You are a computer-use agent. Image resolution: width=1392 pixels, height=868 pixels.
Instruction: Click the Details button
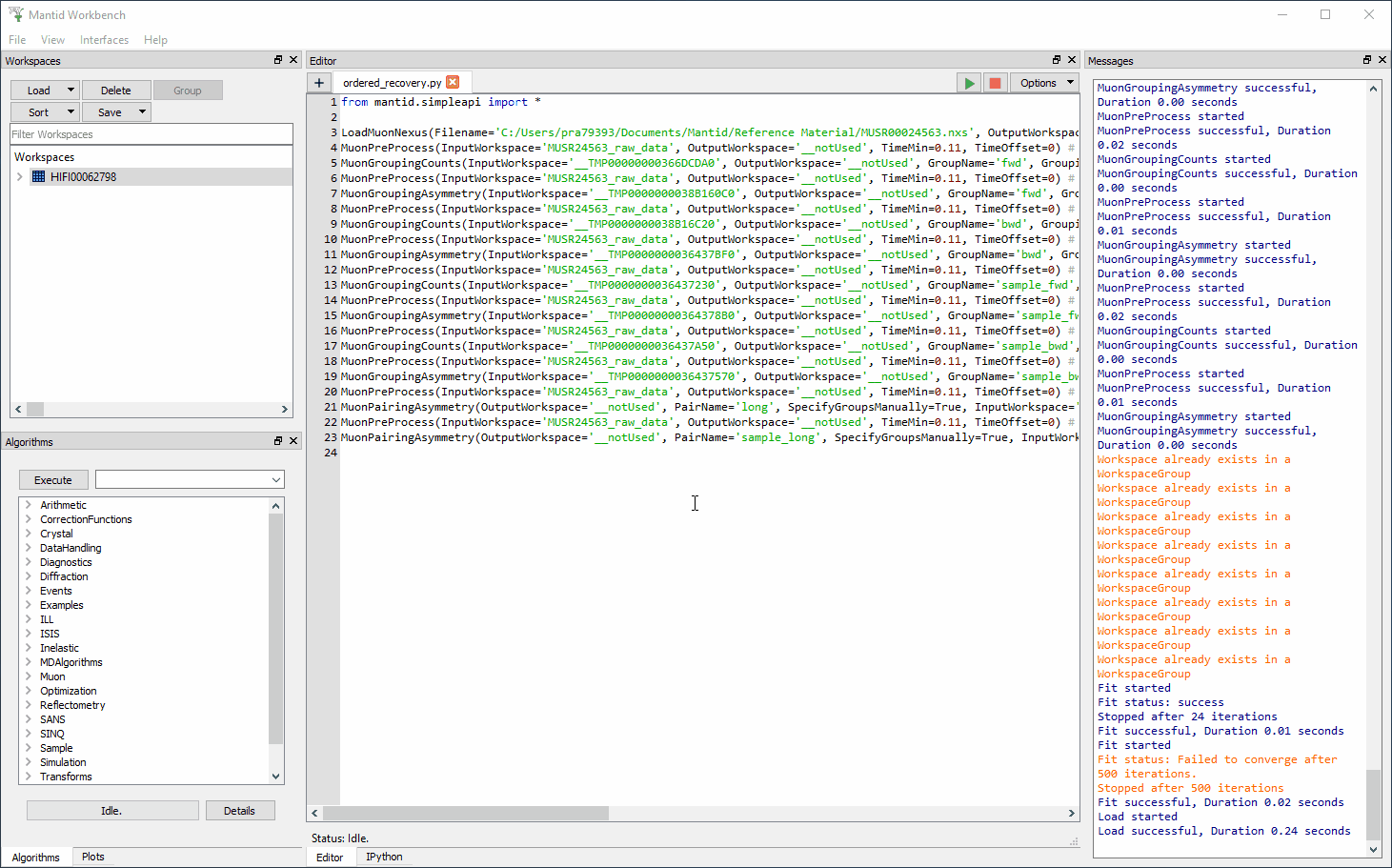[x=240, y=810]
